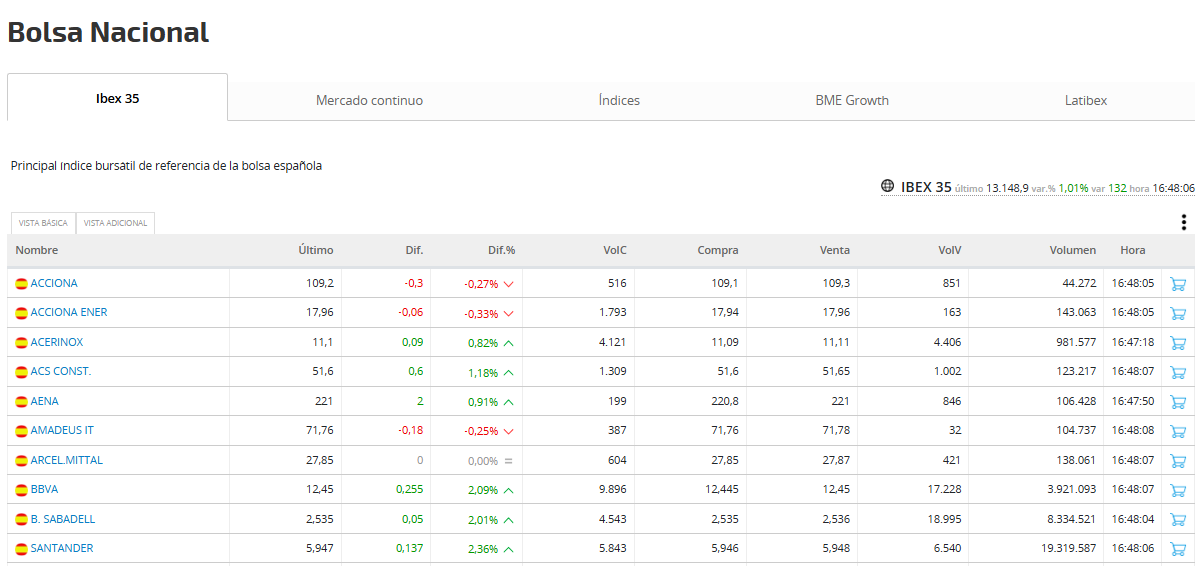Click the globe icon beside IBEX 35
Image resolution: width=1196 pixels, height=566 pixels.
(887, 185)
